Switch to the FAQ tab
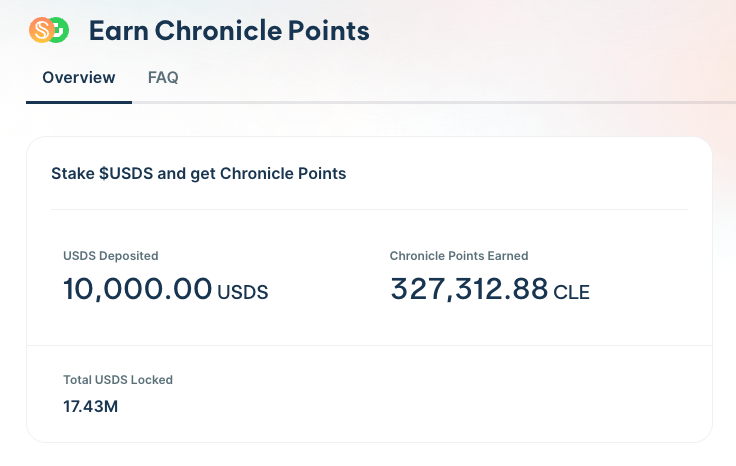 click(x=163, y=77)
